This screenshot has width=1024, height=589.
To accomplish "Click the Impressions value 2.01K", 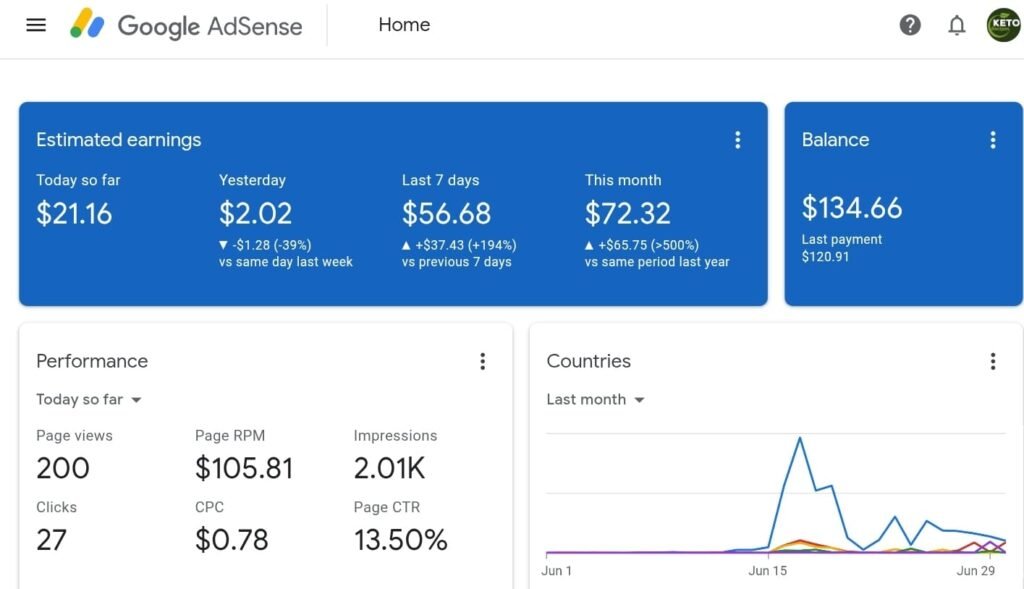I will click(x=389, y=468).
